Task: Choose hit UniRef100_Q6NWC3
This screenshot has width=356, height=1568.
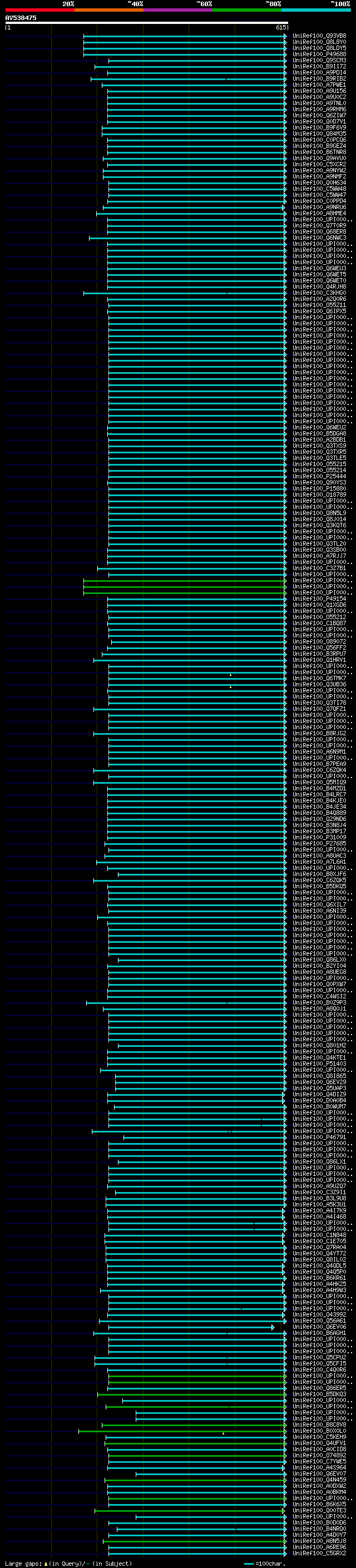Action: tap(319, 238)
